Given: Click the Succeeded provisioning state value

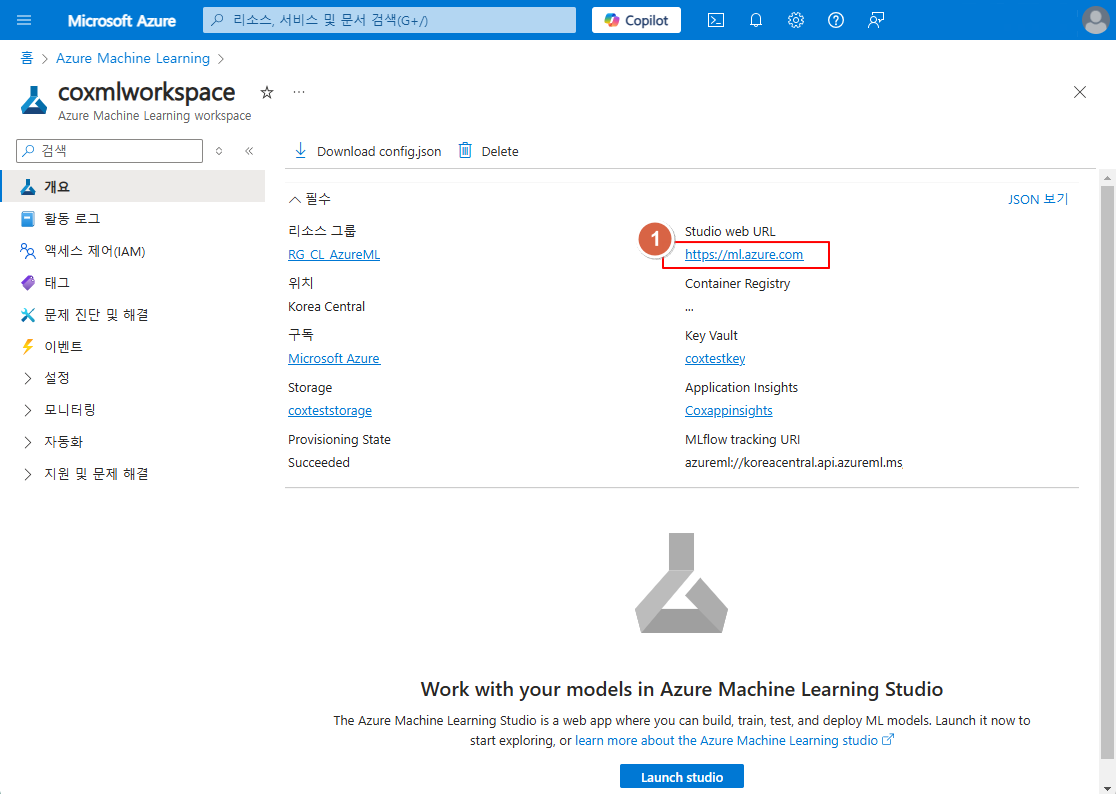Looking at the screenshot, I should point(318,462).
